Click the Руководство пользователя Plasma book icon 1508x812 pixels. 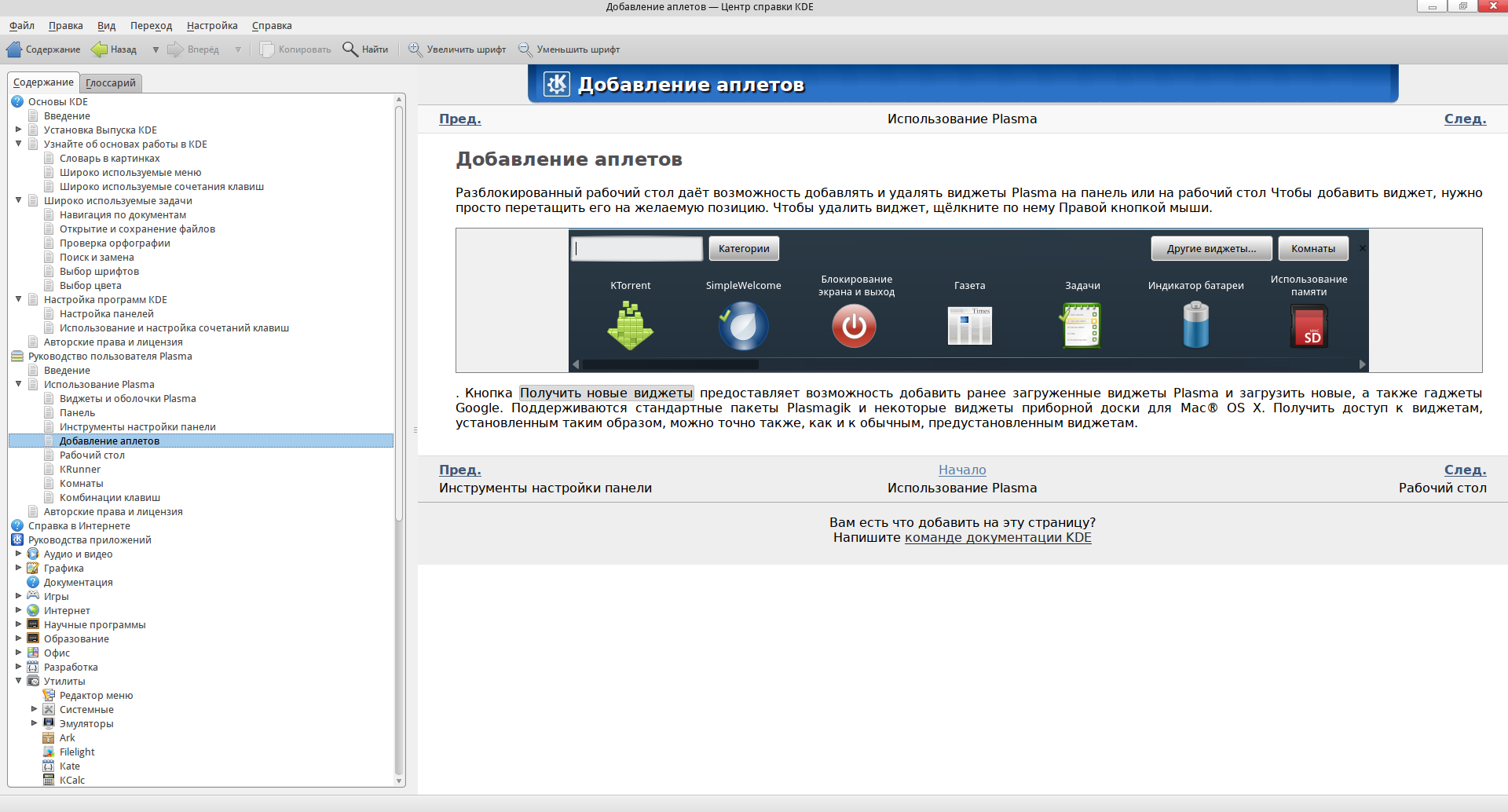17,356
